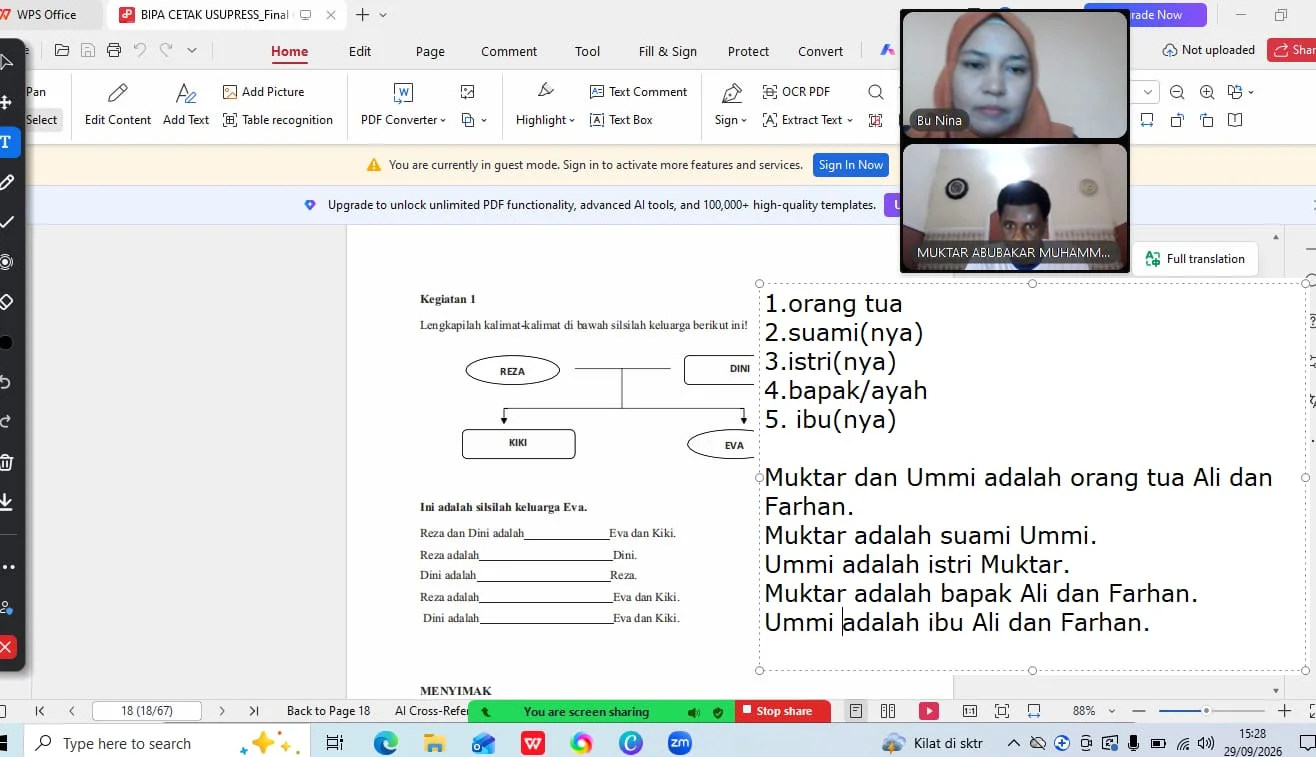
Task: Start OCR PDF recognition
Action: (796, 91)
